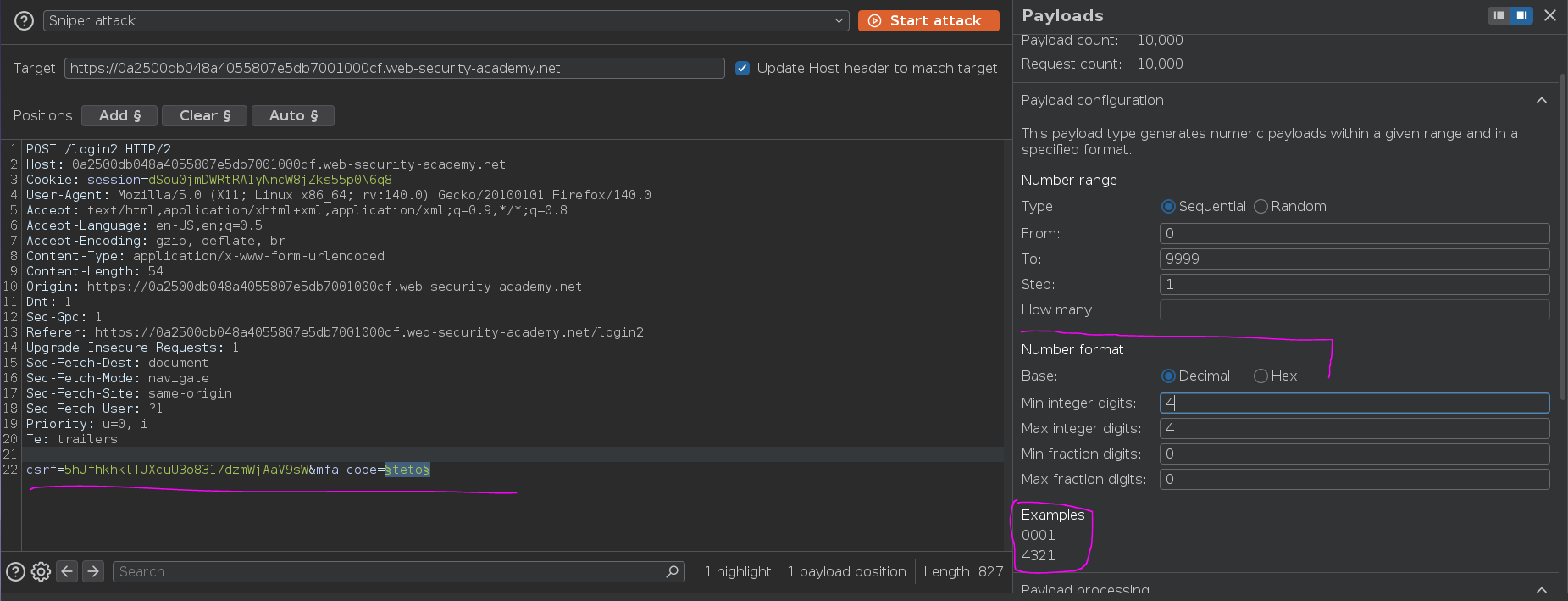Select the Random number type

point(1260,206)
